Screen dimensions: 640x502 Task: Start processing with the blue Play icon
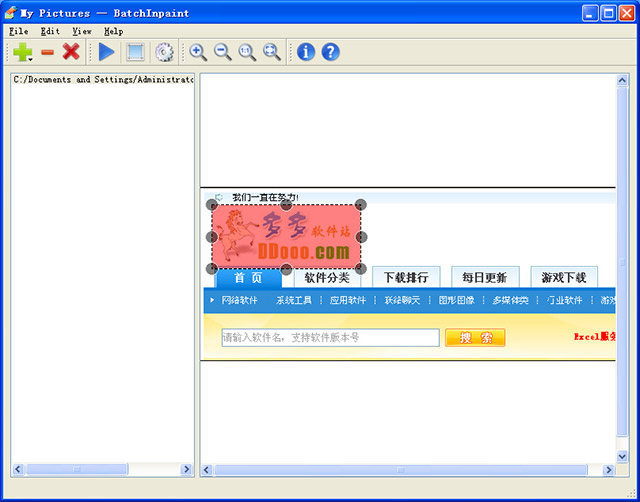point(106,52)
